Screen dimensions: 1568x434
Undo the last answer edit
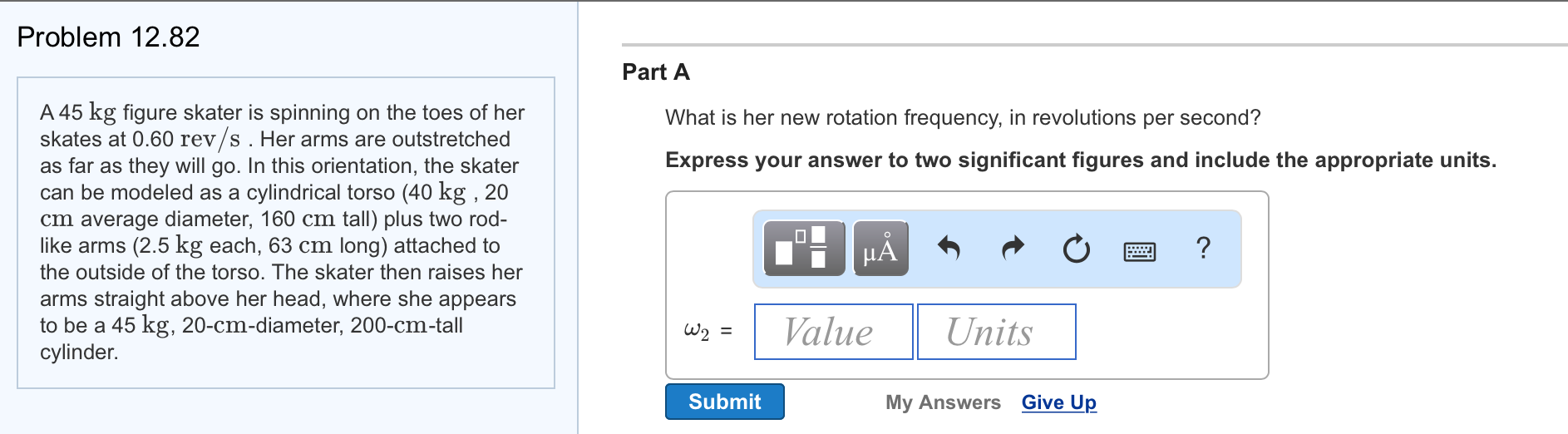949,248
